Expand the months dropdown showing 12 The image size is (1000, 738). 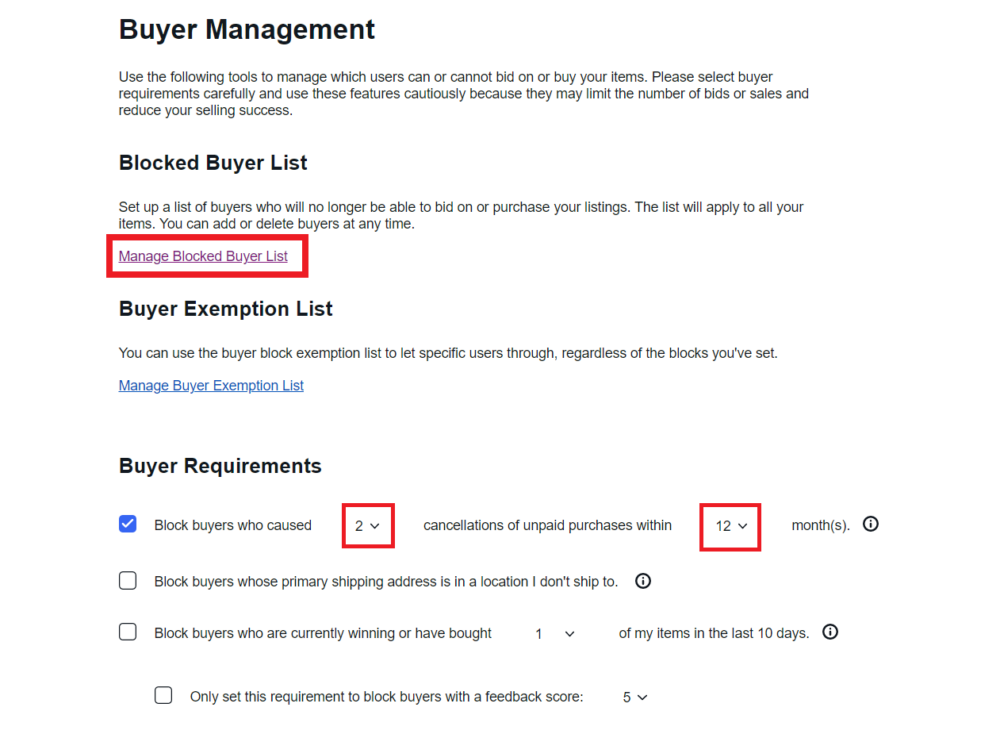pyautogui.click(x=730, y=524)
